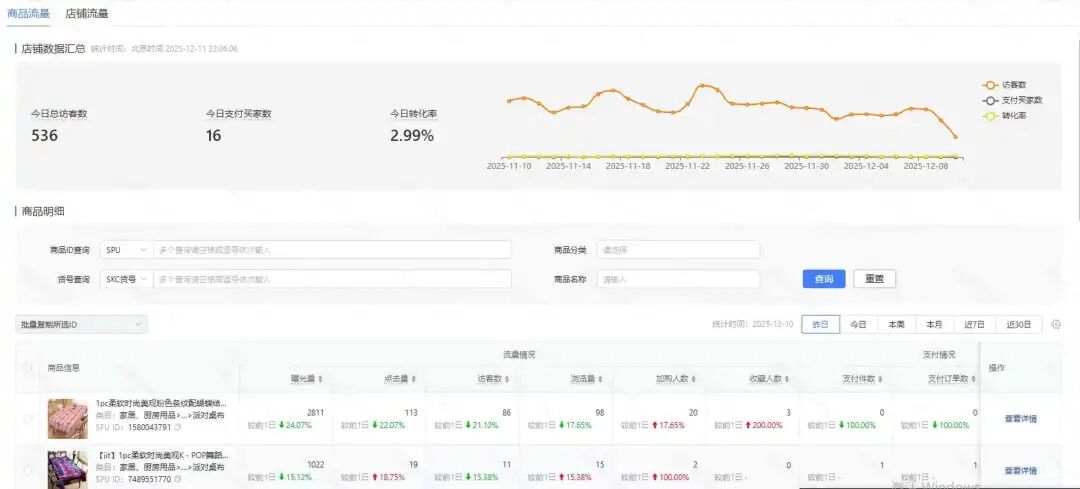Copy SPU ID 1580043791 with the copy icon
This screenshot has height=489, width=1080.
click(178, 427)
